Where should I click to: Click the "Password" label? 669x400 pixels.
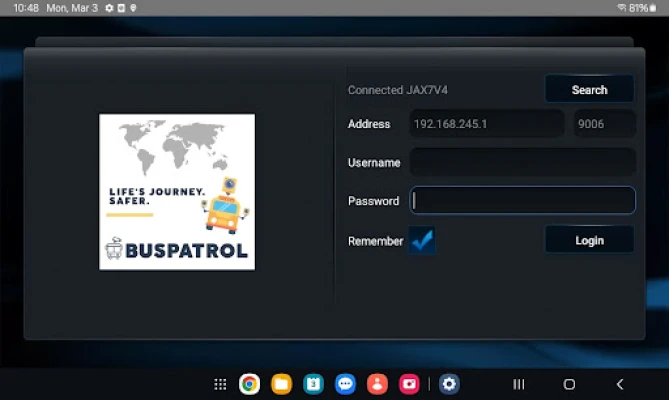(x=373, y=201)
